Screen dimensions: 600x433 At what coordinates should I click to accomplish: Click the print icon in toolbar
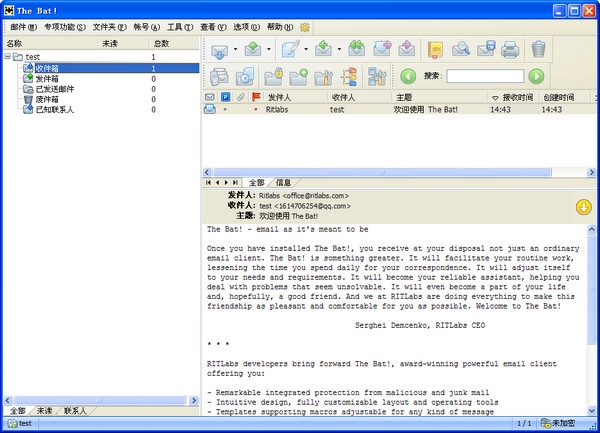[x=510, y=48]
